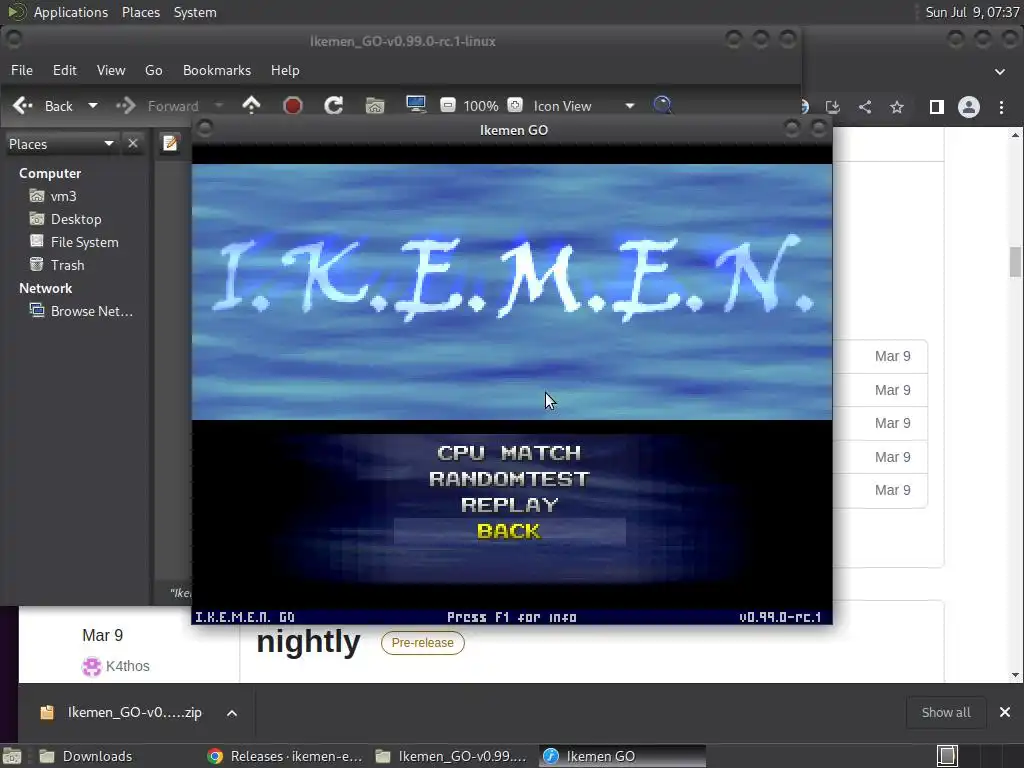Show all downloads
This screenshot has width=1024, height=768.
point(946,712)
